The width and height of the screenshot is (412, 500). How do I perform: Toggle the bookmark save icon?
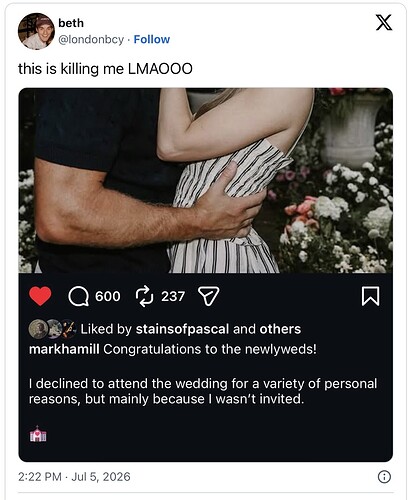click(370, 296)
